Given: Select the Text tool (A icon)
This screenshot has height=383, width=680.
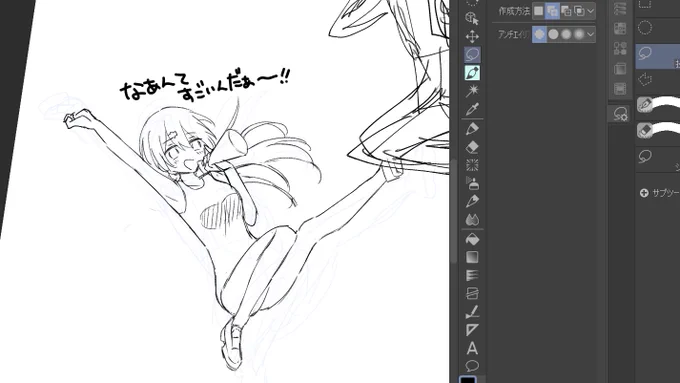Looking at the screenshot, I should [472, 348].
